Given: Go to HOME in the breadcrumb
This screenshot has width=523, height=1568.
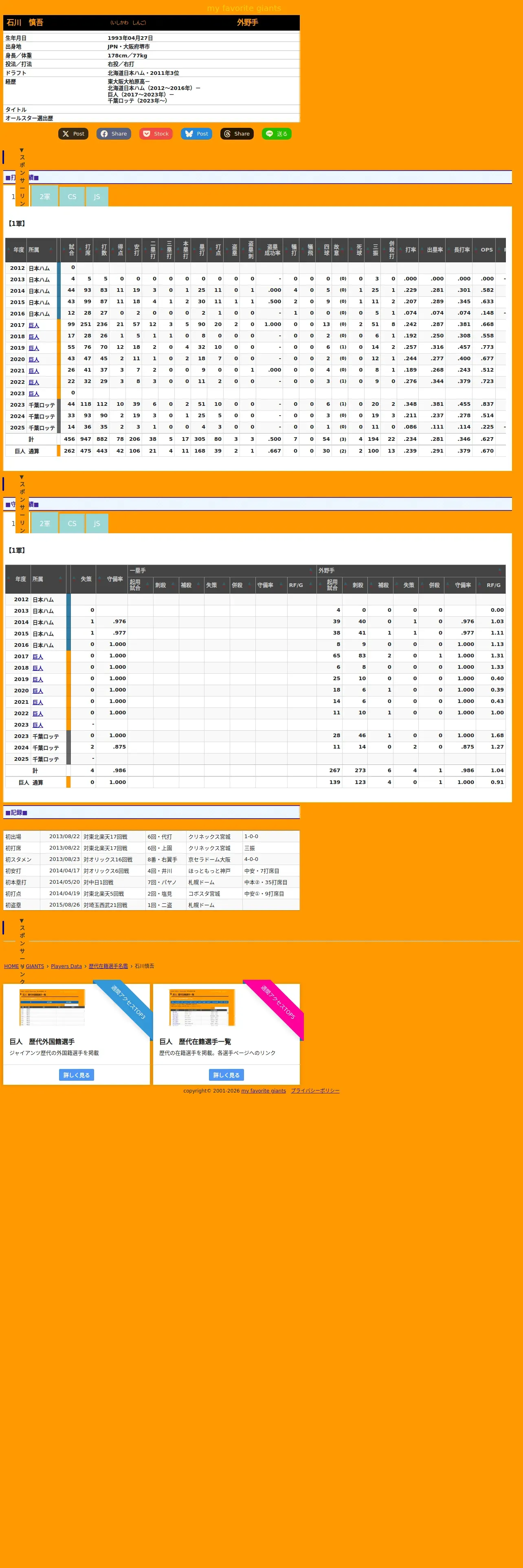Looking at the screenshot, I should pyautogui.click(x=11, y=967).
